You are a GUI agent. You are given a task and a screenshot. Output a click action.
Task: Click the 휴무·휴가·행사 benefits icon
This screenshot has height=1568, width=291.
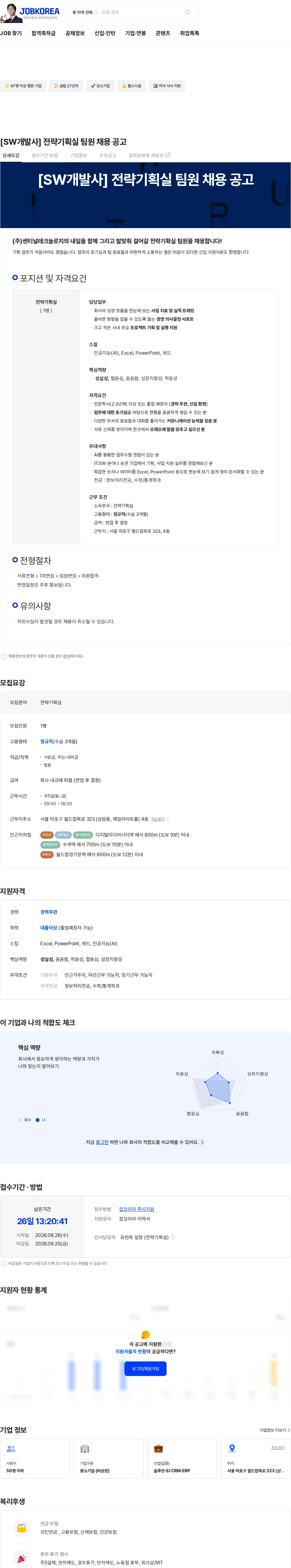point(21,1558)
